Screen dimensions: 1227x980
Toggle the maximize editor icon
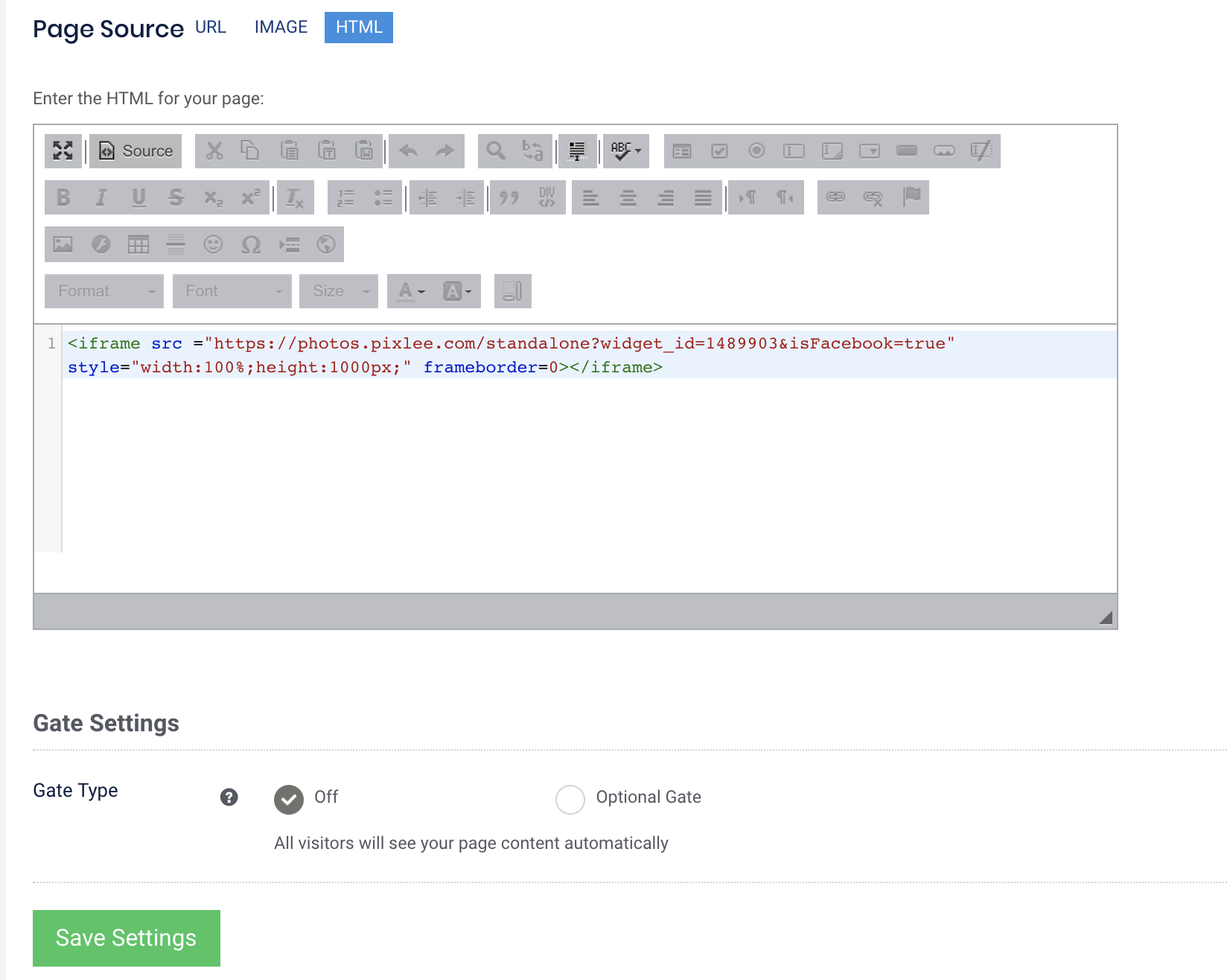coord(63,150)
